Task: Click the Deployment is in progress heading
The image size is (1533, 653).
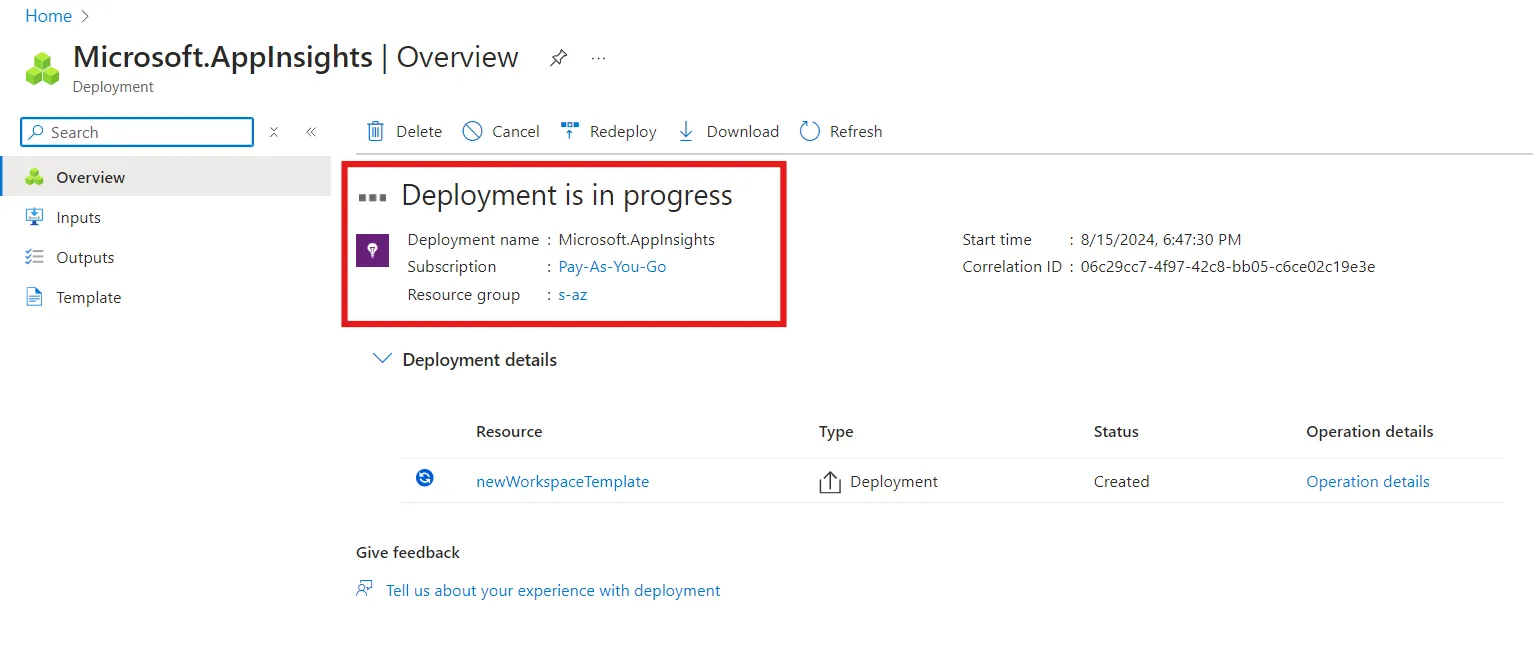Action: [567, 196]
